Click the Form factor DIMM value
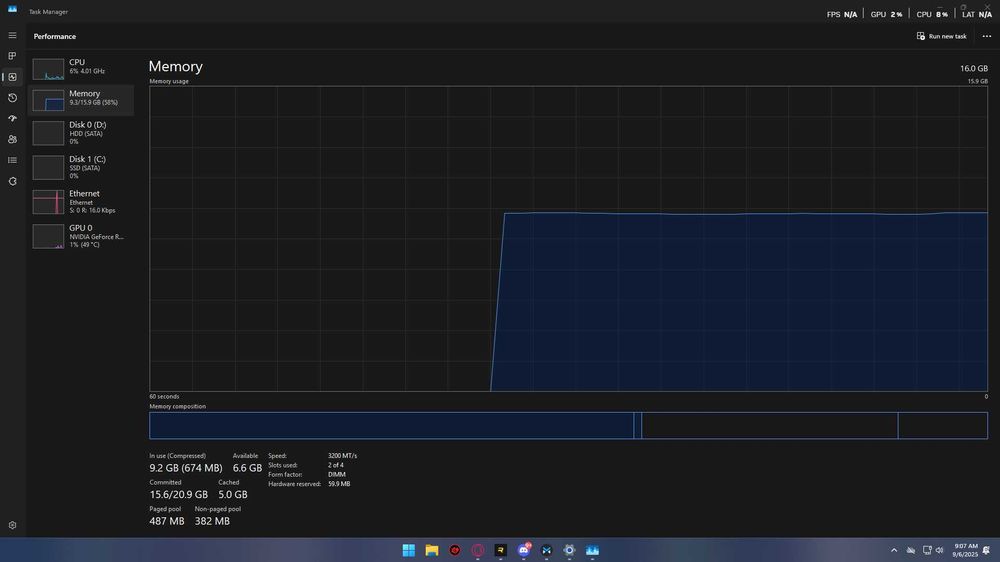Screen dimensions: 1000x562 (x=337, y=475)
